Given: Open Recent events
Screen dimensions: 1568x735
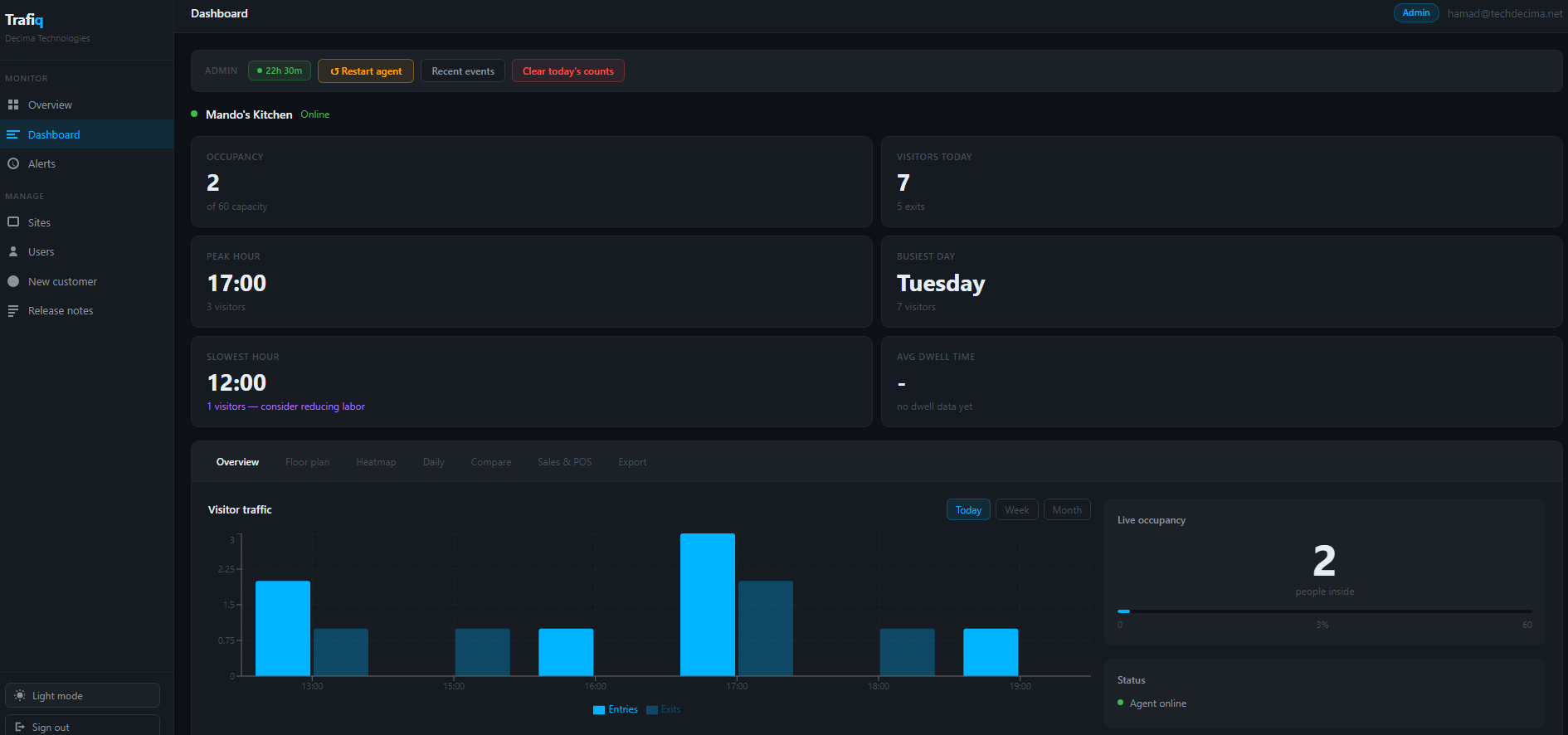Looking at the screenshot, I should [x=463, y=71].
